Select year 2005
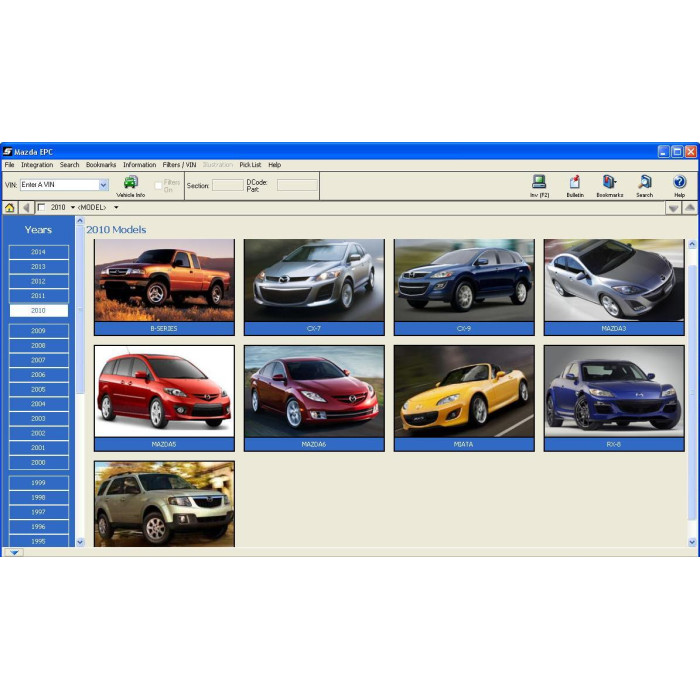The width and height of the screenshot is (700, 700). click(x=38, y=389)
